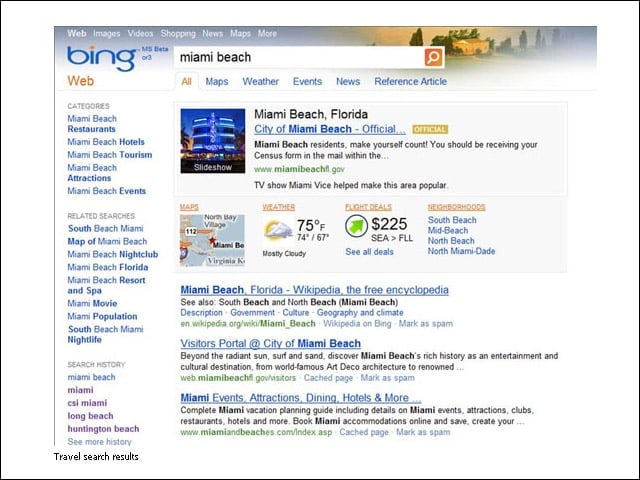Image resolution: width=640 pixels, height=480 pixels.
Task: Click the orange search magnifier button
Action: [x=433, y=57]
